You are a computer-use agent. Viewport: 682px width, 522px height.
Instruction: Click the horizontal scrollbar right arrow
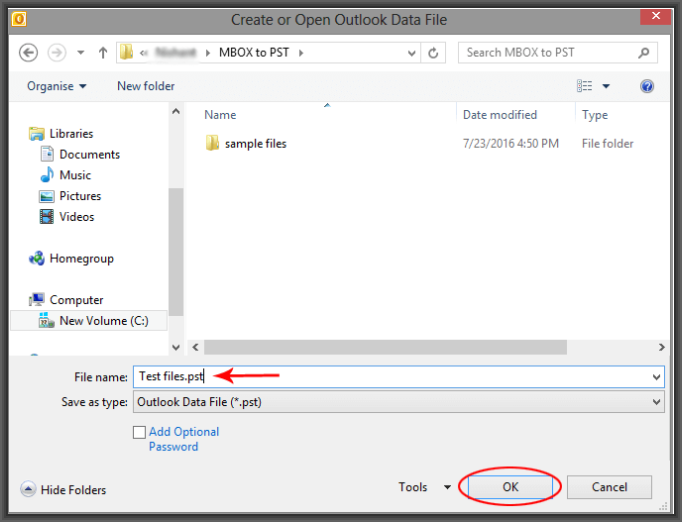click(662, 347)
